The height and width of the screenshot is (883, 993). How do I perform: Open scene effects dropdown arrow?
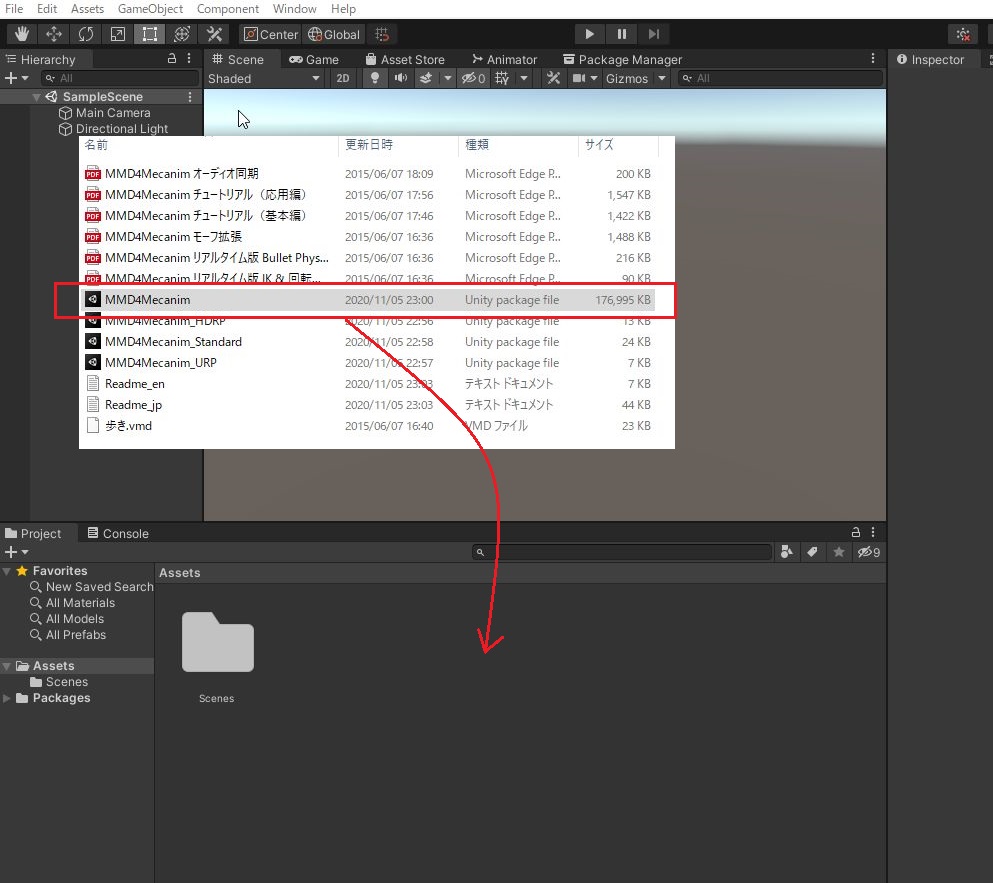(448, 79)
